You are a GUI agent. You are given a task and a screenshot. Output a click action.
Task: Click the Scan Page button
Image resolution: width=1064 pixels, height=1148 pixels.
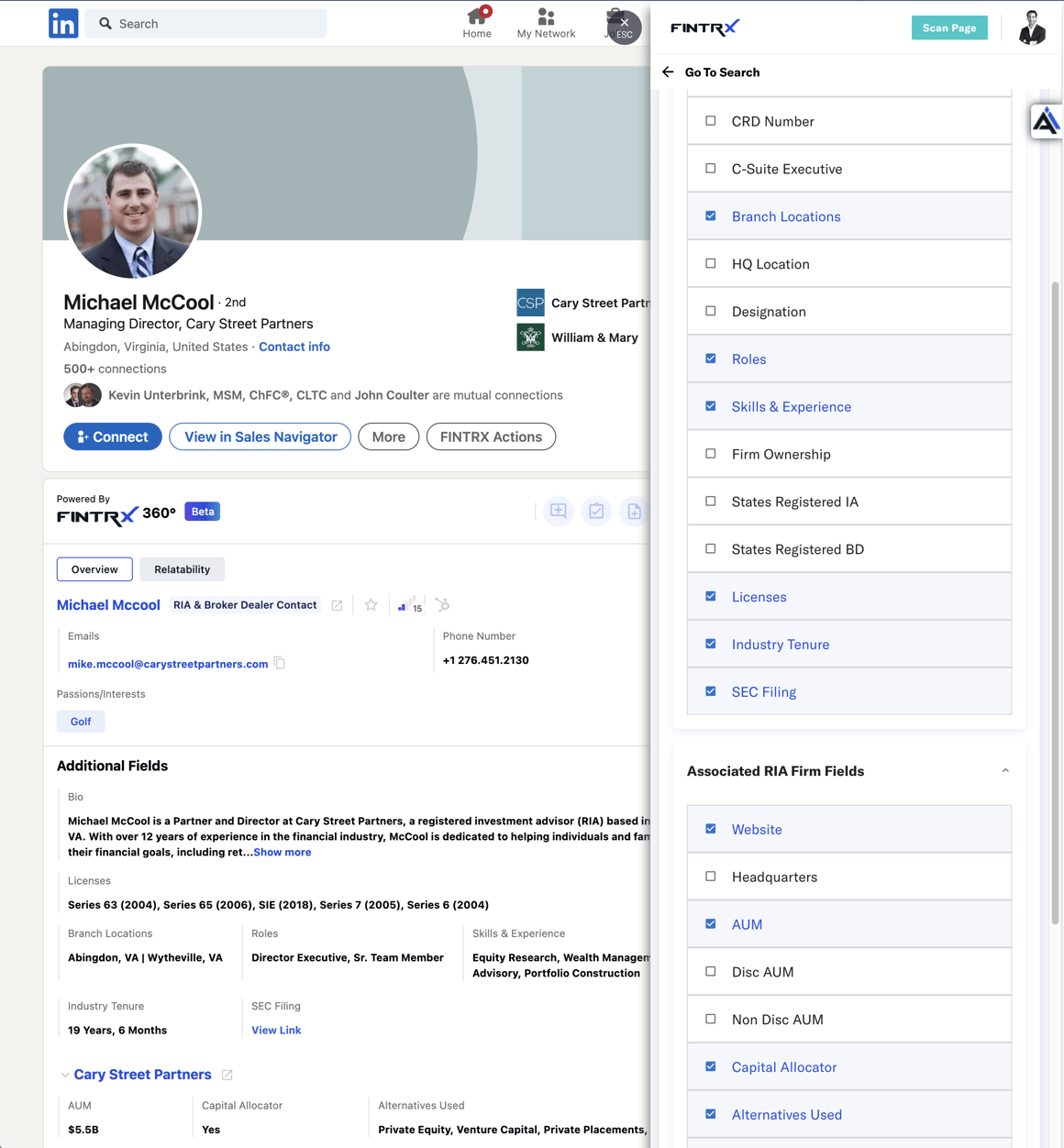(949, 28)
